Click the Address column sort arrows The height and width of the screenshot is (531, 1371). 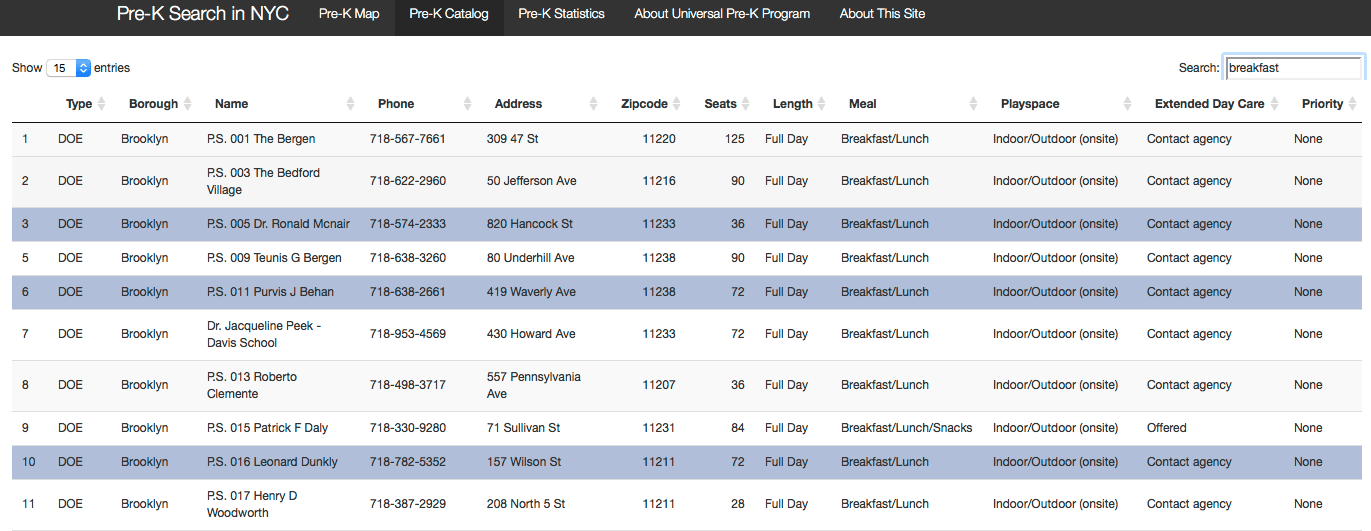pyautogui.click(x=593, y=104)
